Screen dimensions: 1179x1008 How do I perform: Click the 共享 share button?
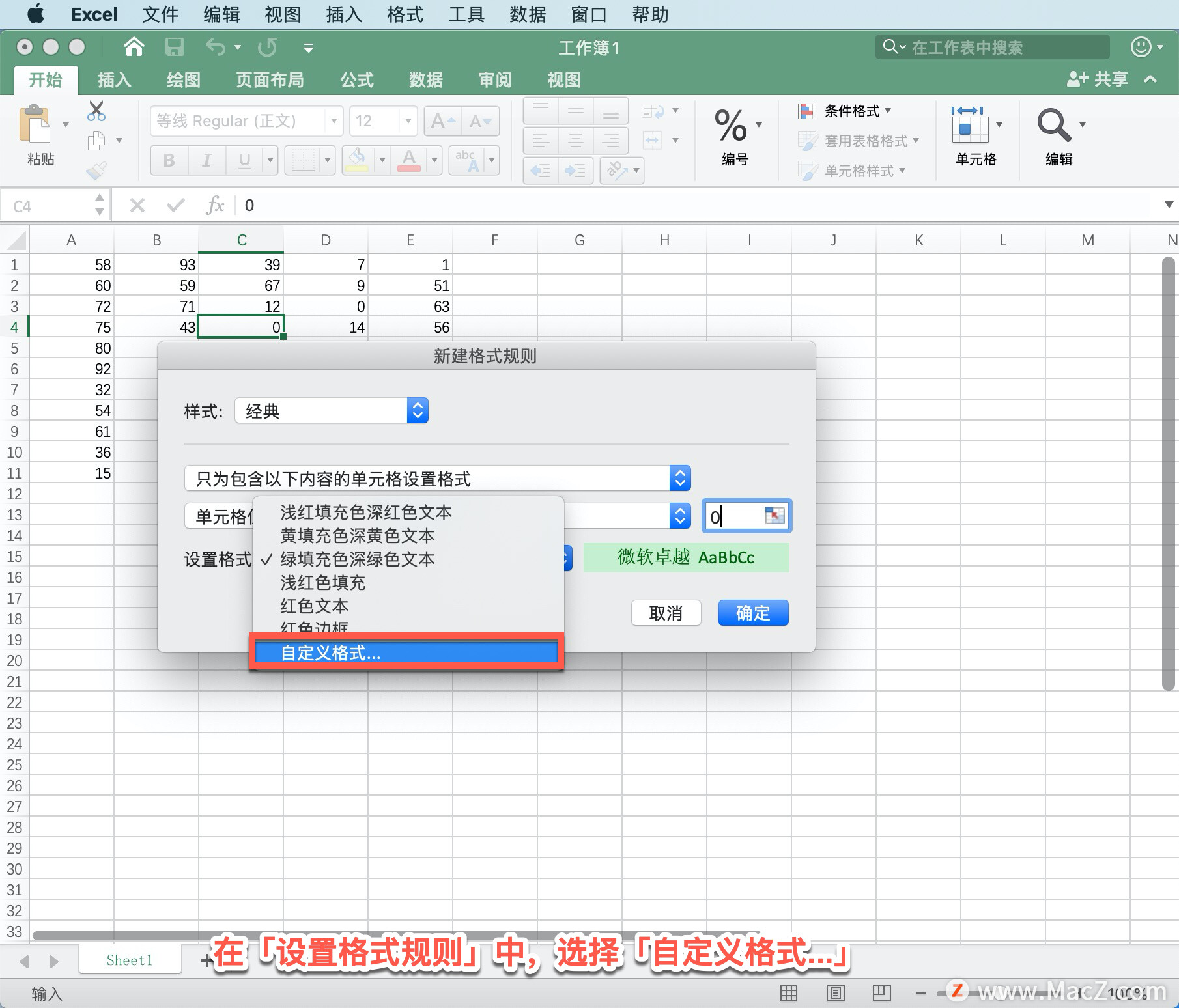1098,79
